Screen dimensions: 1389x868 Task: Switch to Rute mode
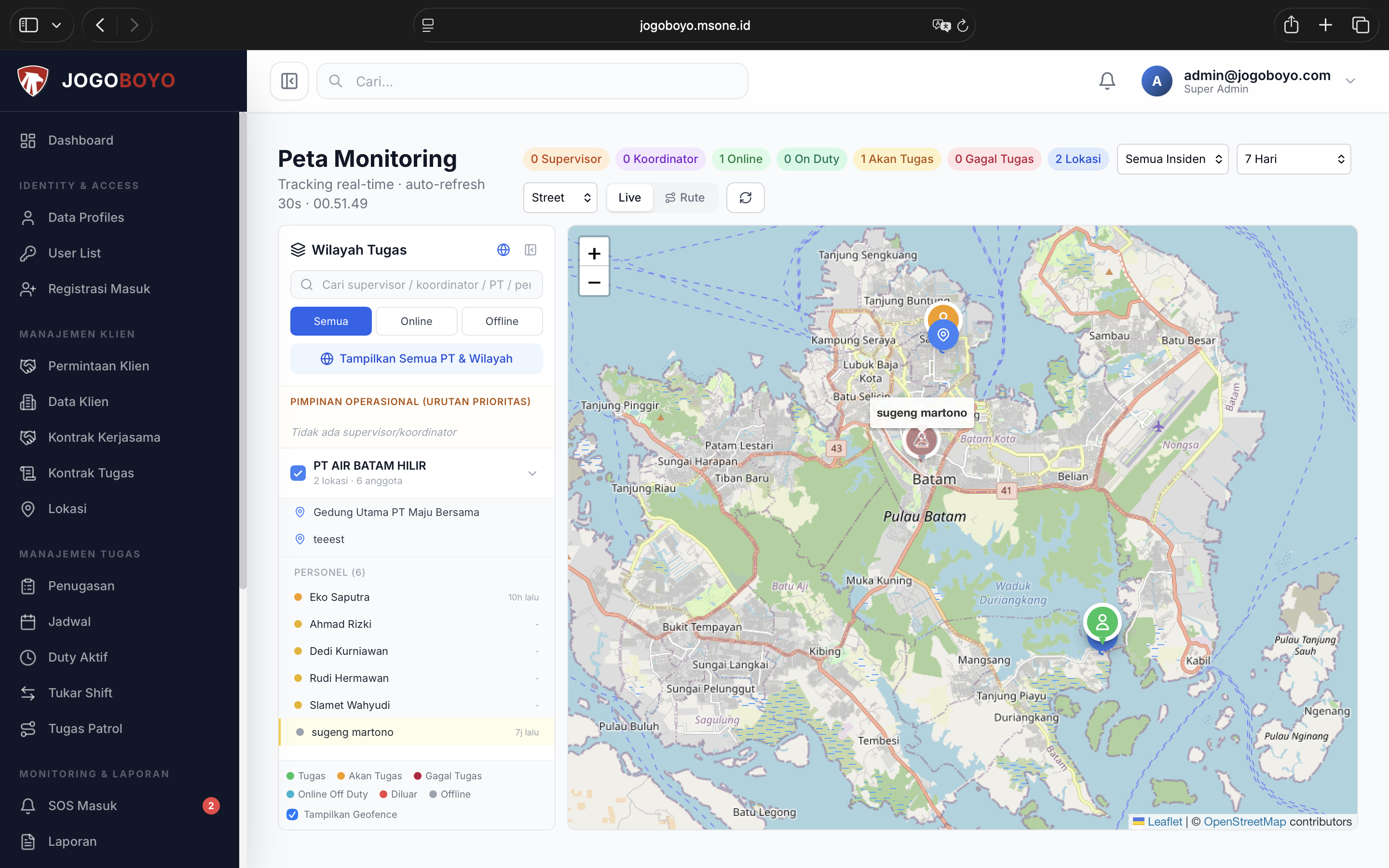[x=685, y=198]
